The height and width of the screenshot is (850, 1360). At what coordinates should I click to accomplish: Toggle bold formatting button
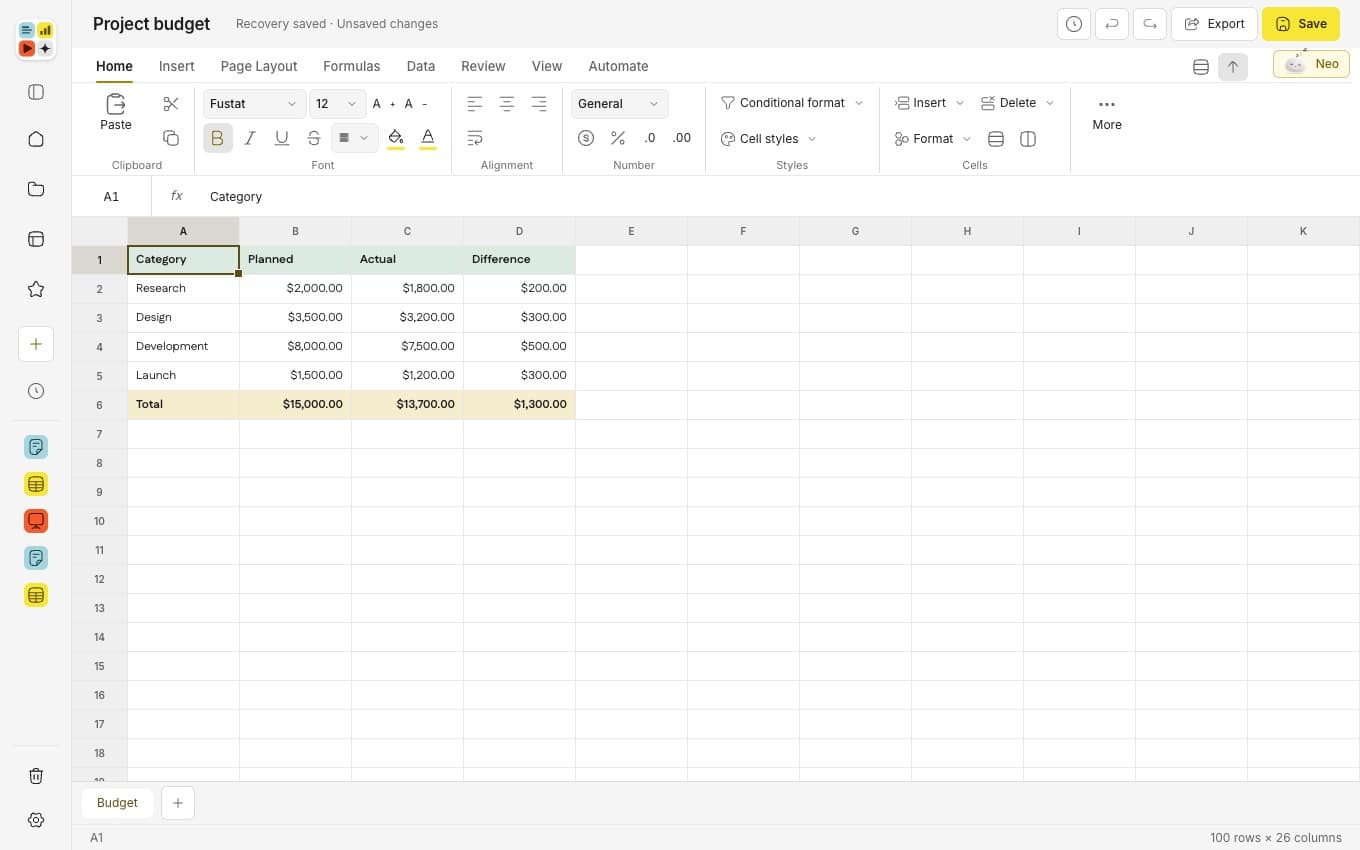pyautogui.click(x=218, y=138)
